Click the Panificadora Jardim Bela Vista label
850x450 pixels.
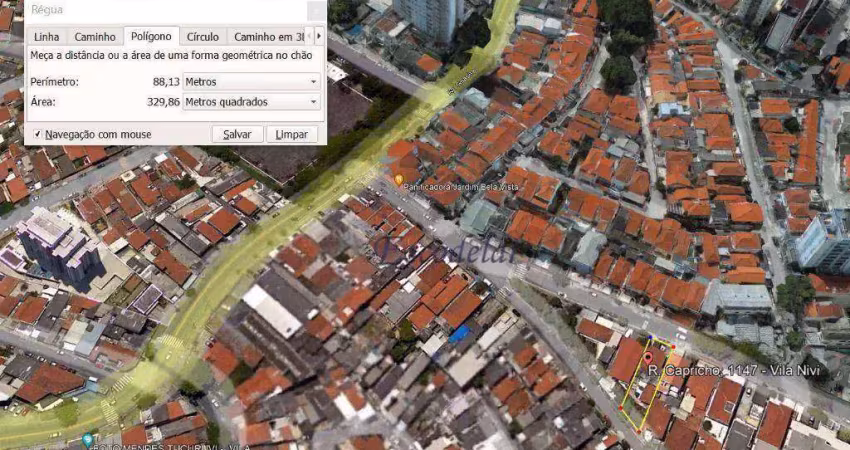pos(462,187)
